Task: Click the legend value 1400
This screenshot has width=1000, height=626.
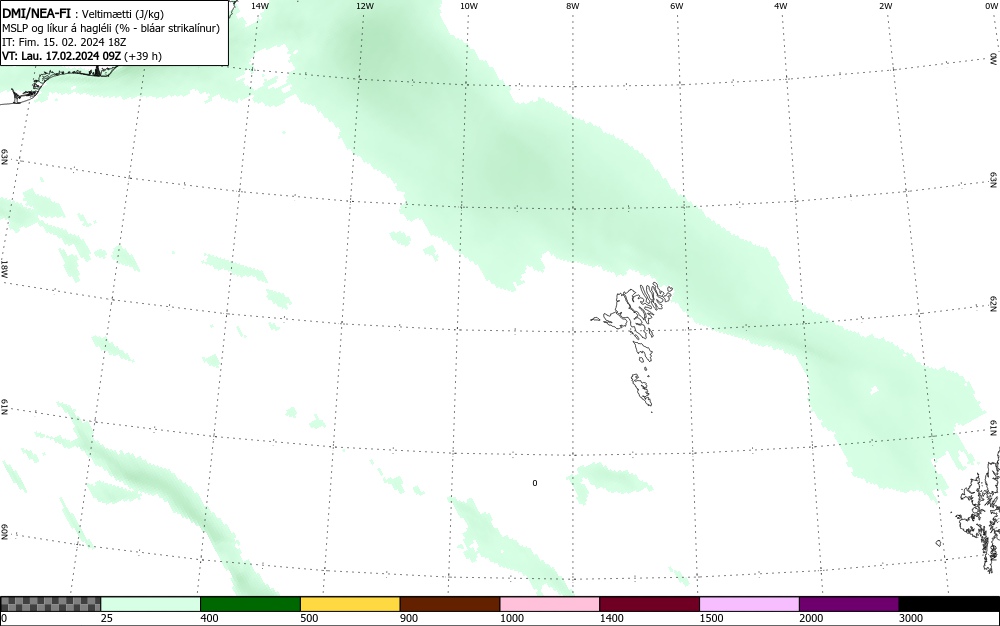Action: 612,618
